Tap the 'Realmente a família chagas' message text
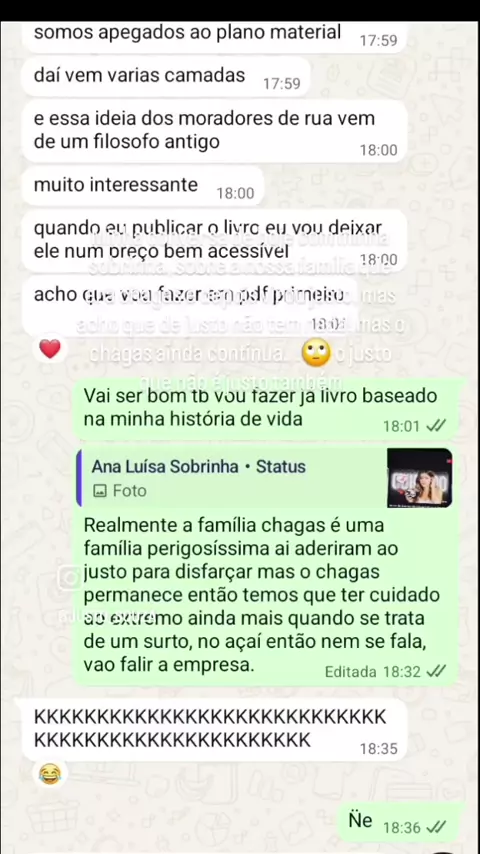The width and height of the screenshot is (480, 854). tap(262, 595)
